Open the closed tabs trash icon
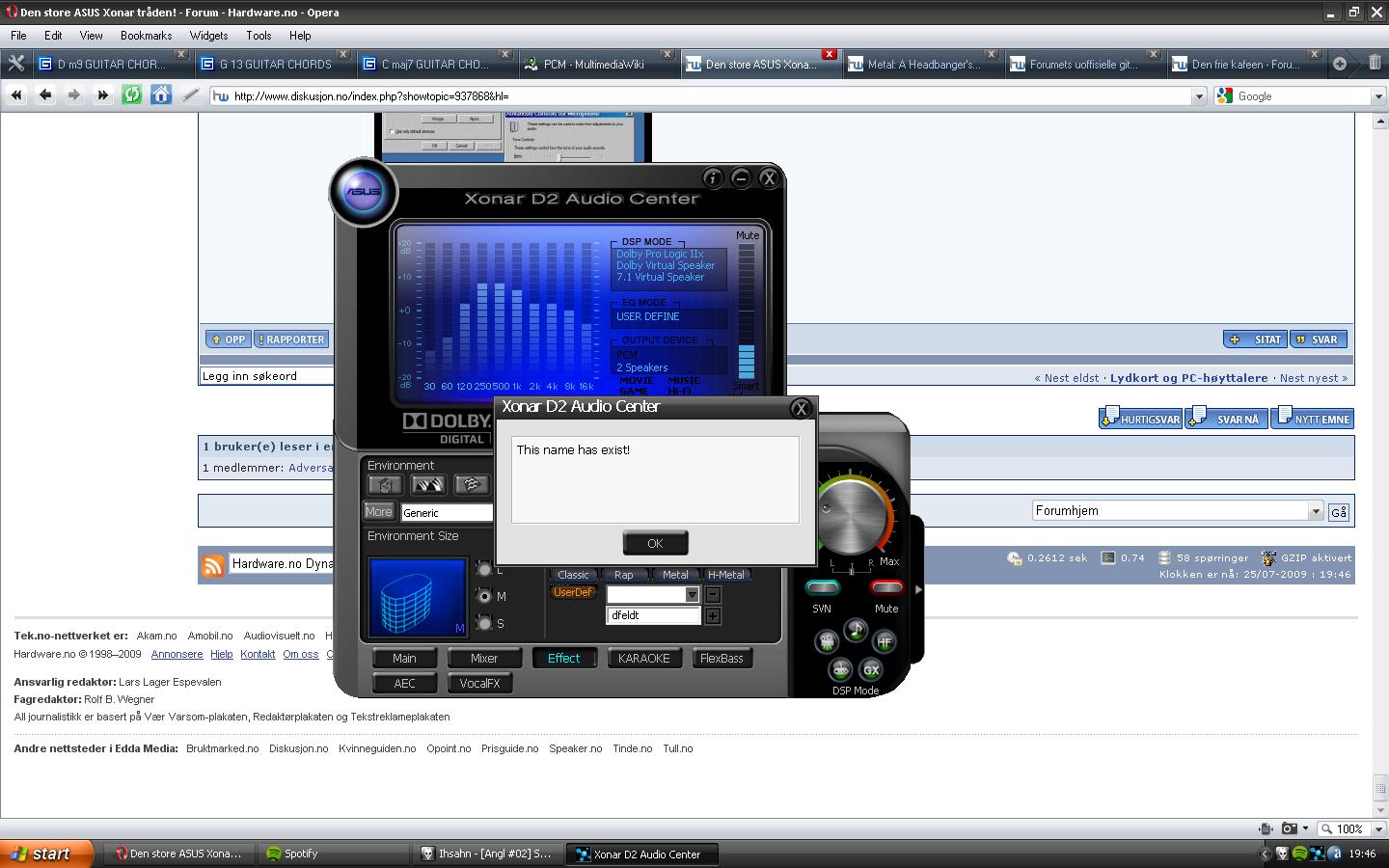1389x868 pixels. coord(1375,63)
